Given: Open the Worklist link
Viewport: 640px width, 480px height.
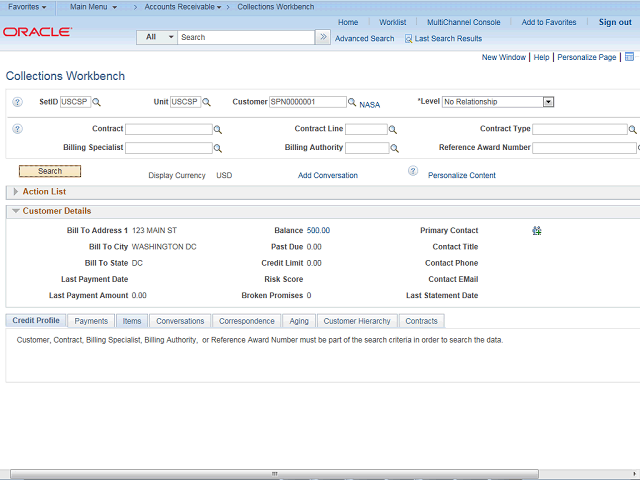Looking at the screenshot, I should pyautogui.click(x=393, y=22).
